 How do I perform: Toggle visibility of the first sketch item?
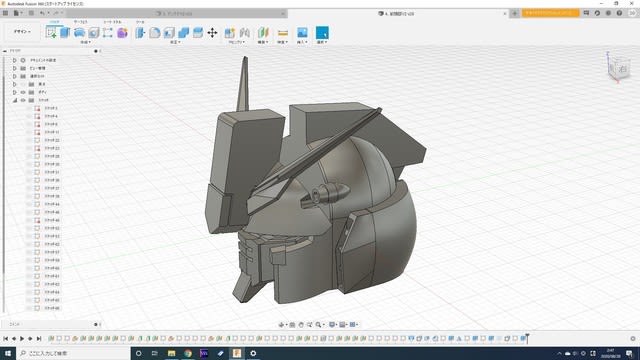pos(29,108)
